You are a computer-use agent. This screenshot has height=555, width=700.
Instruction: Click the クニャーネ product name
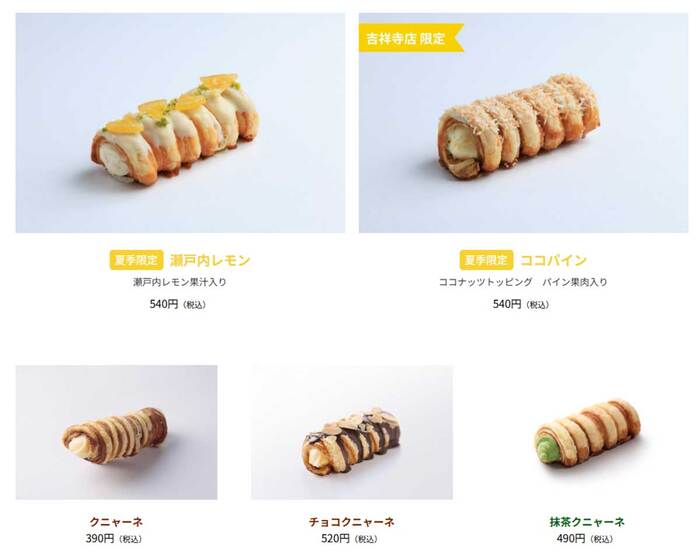tap(116, 522)
